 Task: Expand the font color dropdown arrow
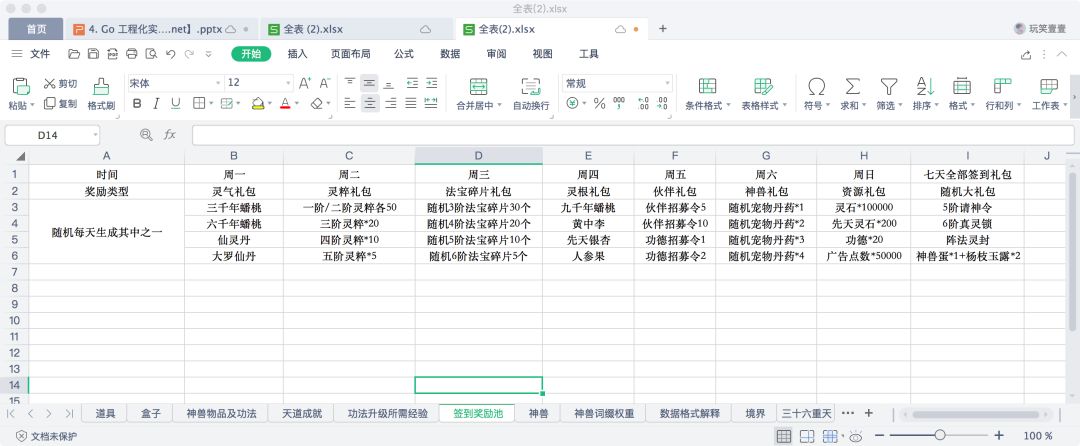coord(297,104)
